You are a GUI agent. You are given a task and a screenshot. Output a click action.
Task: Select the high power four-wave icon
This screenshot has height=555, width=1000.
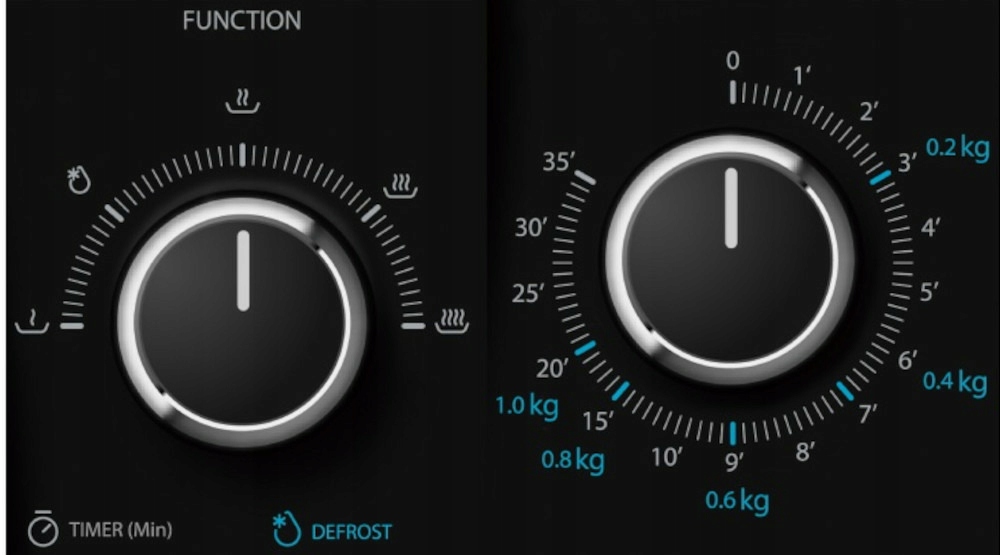click(452, 322)
